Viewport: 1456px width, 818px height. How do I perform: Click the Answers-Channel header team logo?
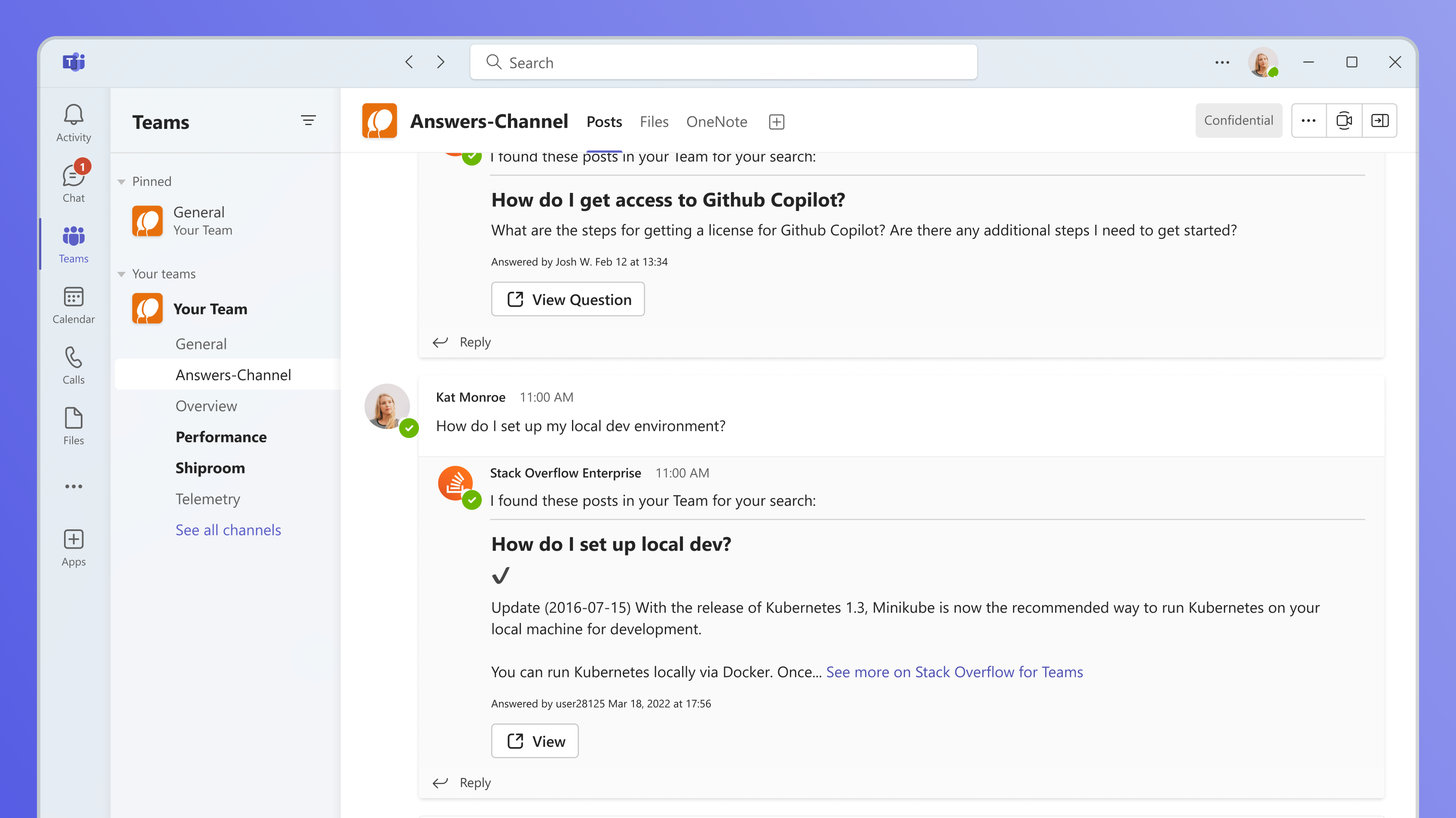[x=380, y=121]
